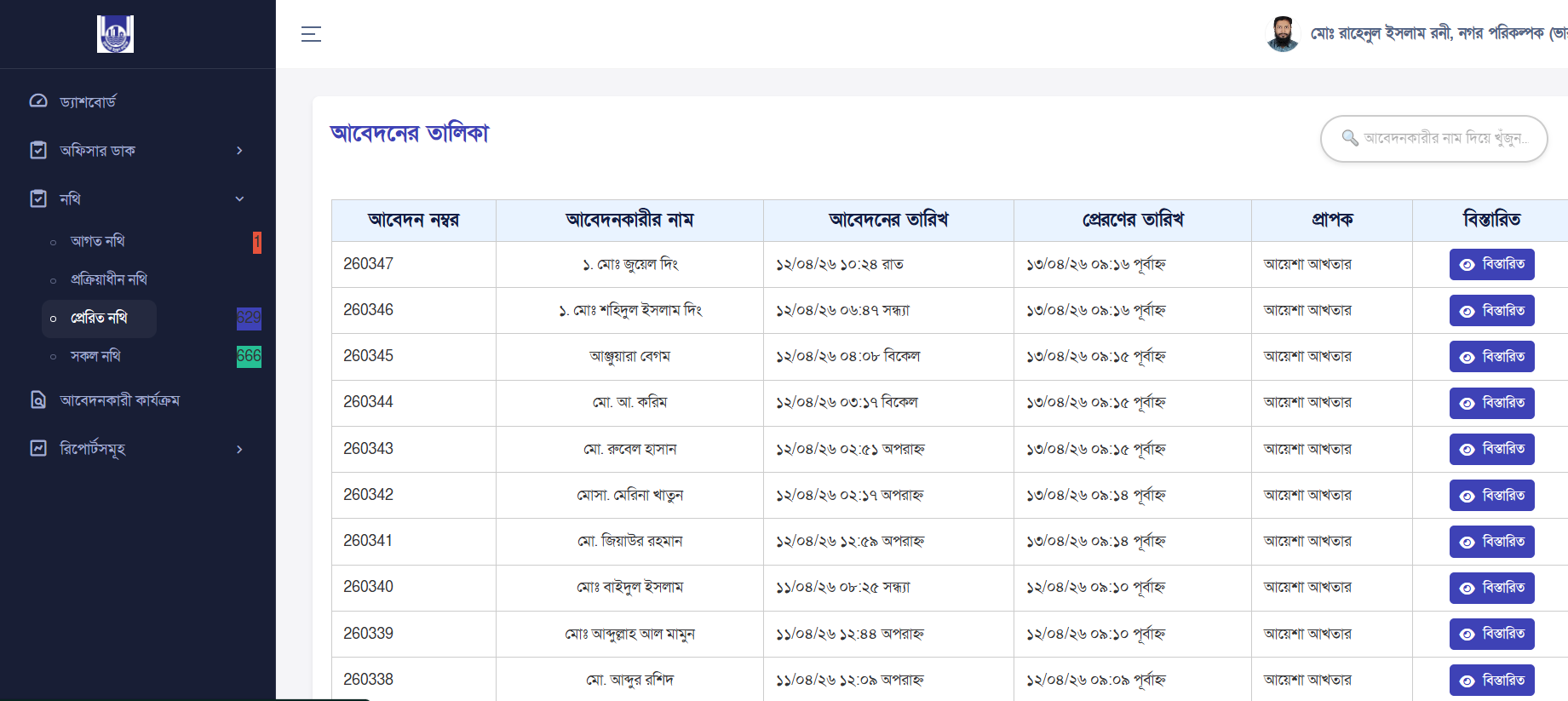Click the search magnifier icon
The image size is (1568, 701).
pos(1350,138)
